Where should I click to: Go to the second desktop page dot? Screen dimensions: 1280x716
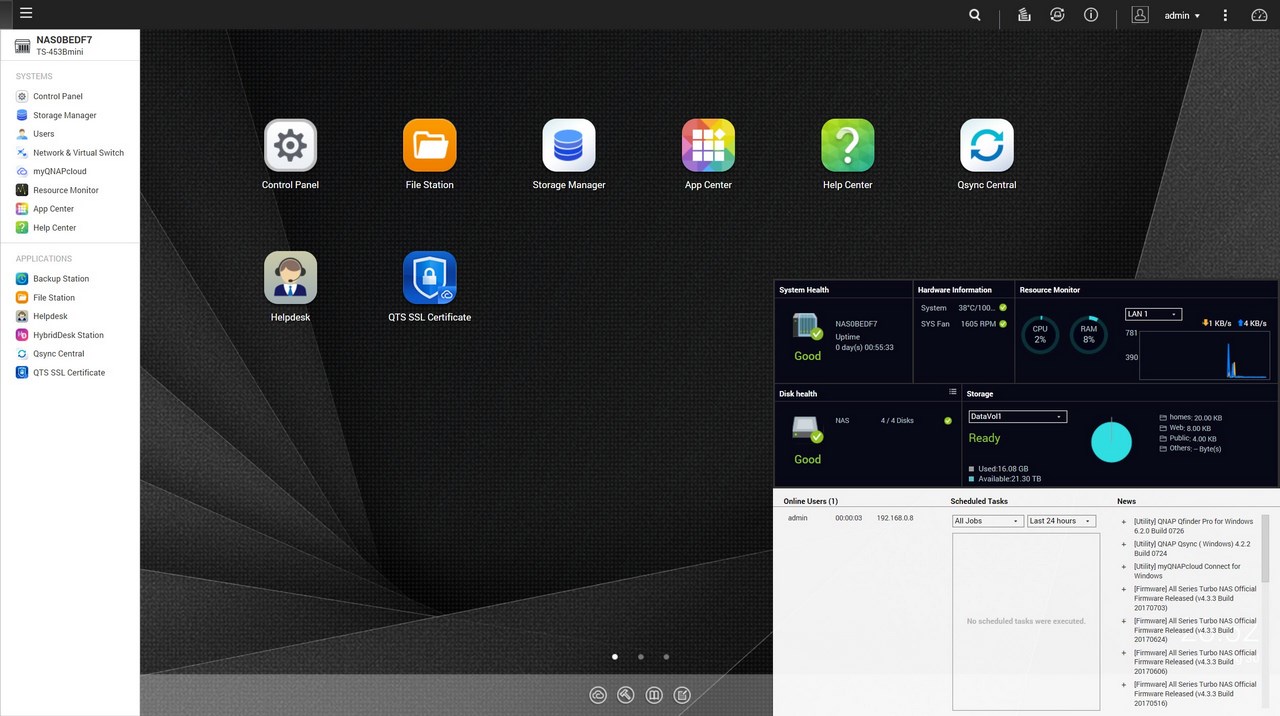point(640,657)
